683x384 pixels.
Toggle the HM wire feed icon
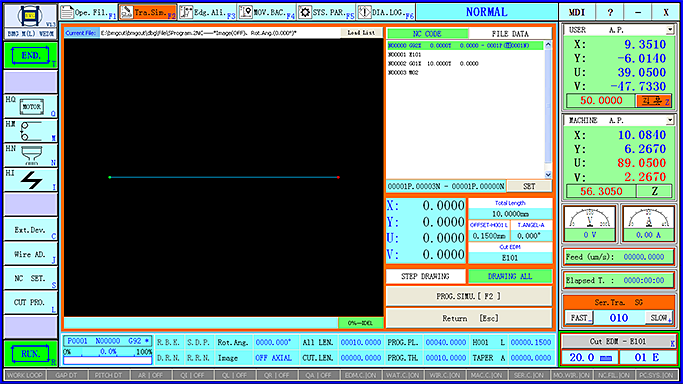click(x=30, y=131)
